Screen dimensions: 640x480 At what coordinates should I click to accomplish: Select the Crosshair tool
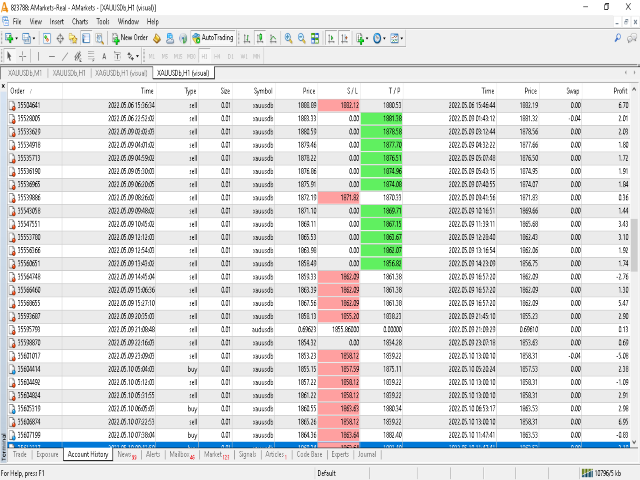(24, 56)
